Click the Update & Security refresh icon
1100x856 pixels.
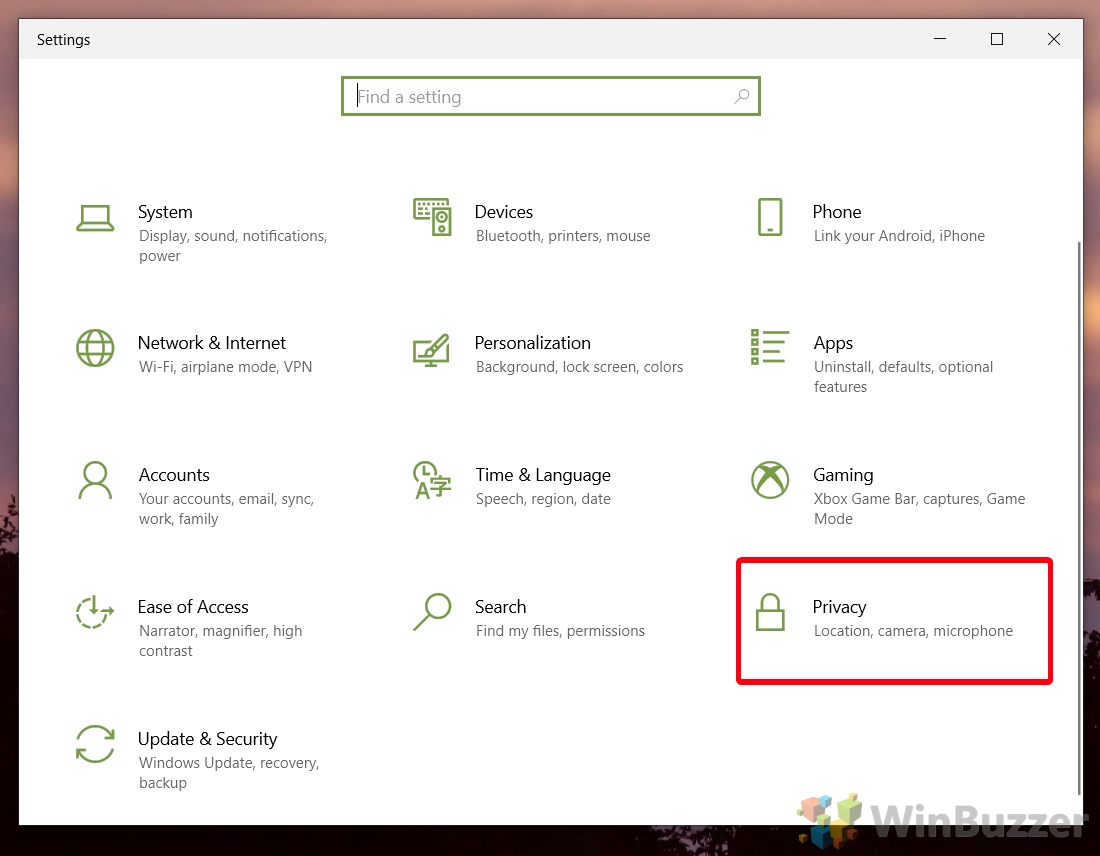click(95, 744)
